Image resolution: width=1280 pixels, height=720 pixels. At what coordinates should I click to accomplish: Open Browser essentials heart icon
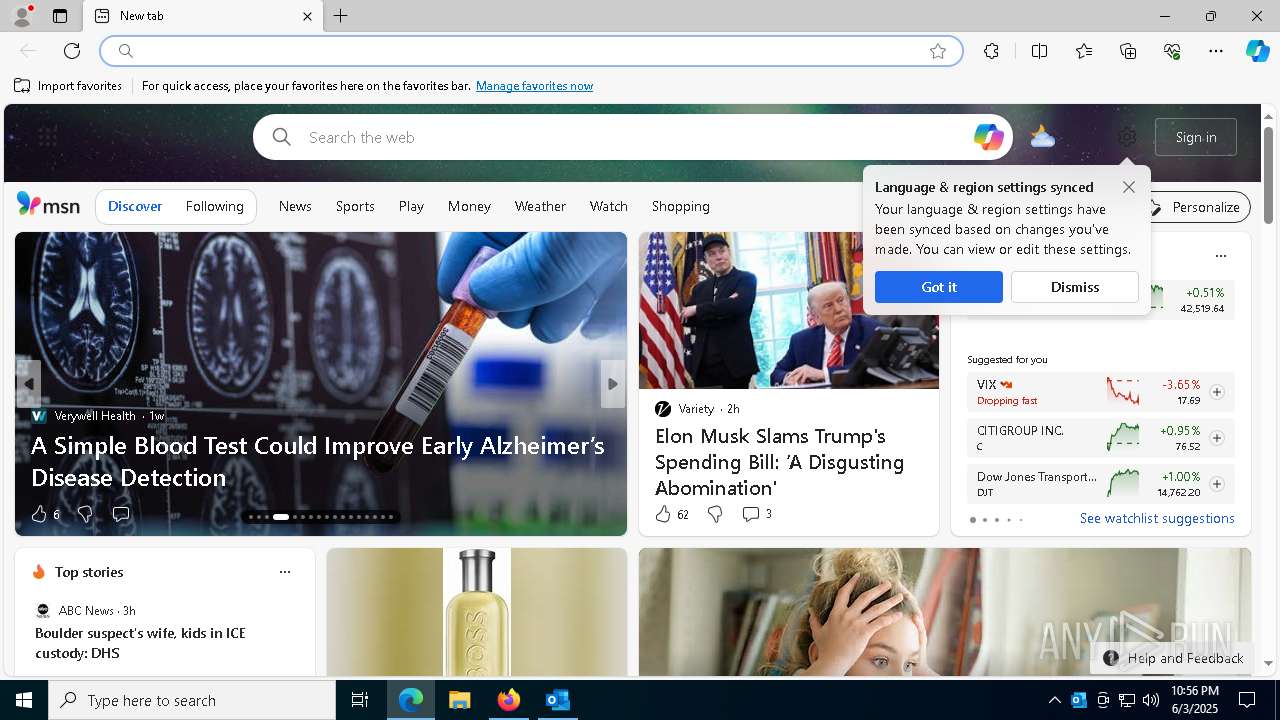tap(1172, 51)
